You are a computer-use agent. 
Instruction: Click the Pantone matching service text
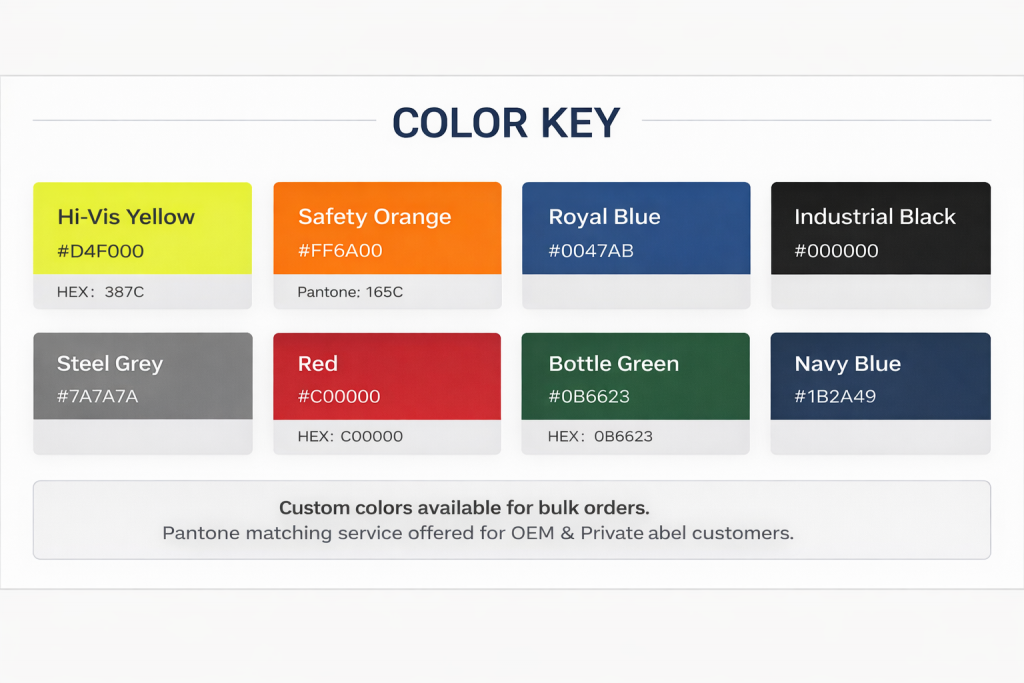[x=478, y=533]
